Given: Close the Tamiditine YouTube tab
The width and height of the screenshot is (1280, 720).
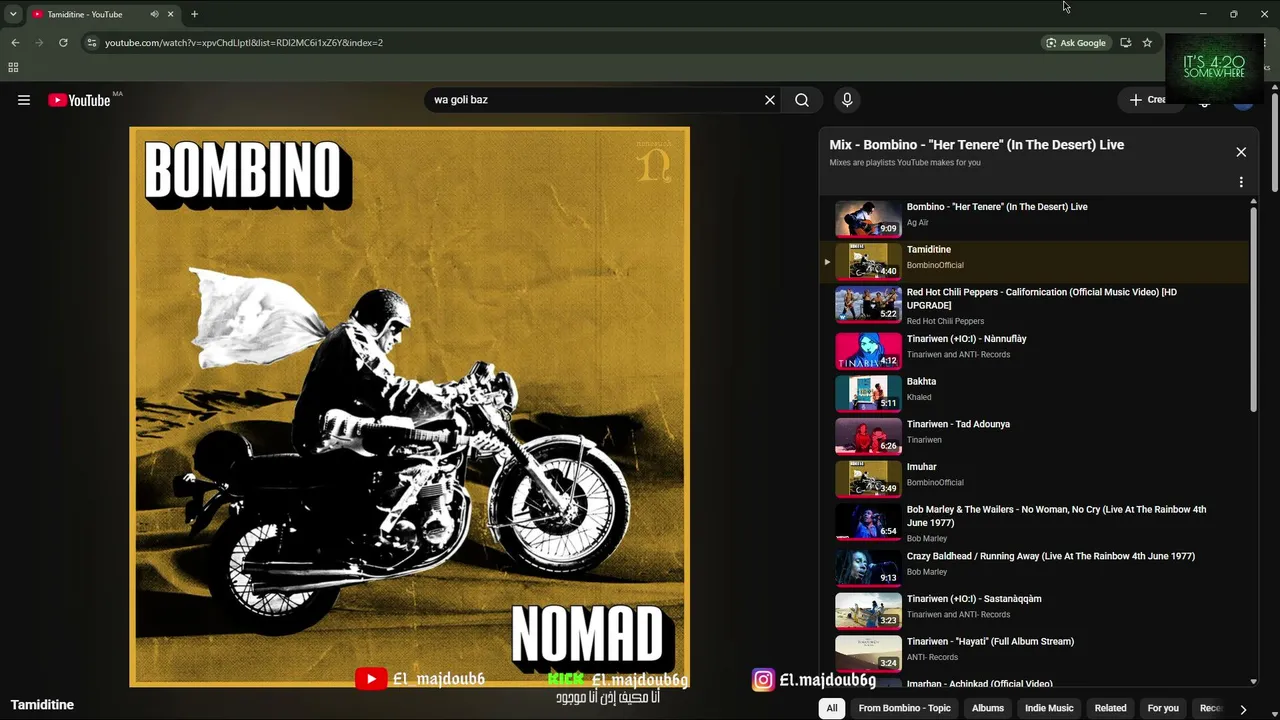Looking at the screenshot, I should pyautogui.click(x=171, y=14).
